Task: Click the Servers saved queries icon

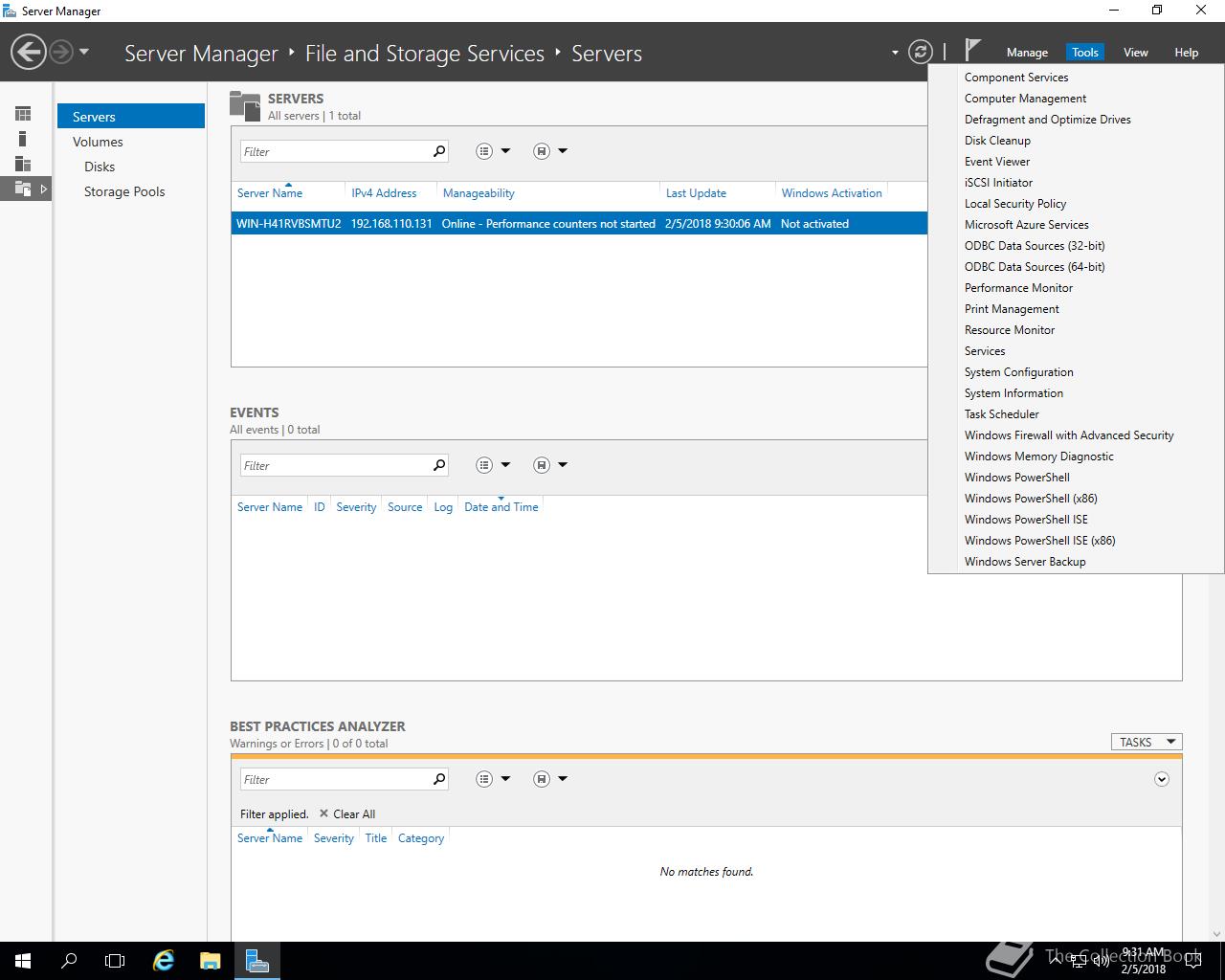Action: 542,151
